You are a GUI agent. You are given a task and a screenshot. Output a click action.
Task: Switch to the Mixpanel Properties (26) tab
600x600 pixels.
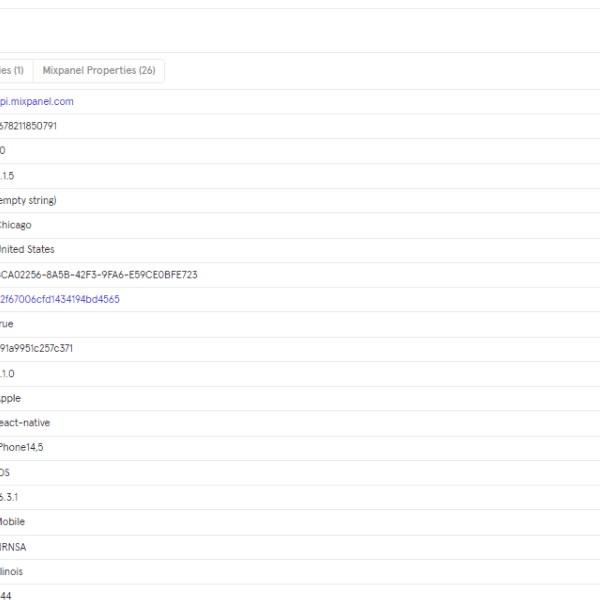98,71
